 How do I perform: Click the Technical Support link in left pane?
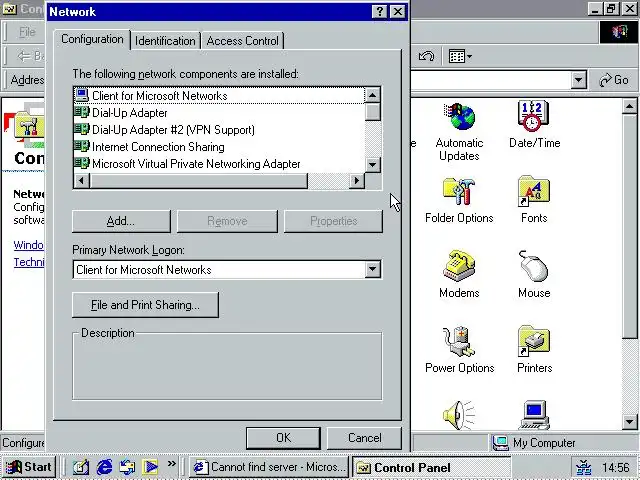pyautogui.click(x=29, y=262)
